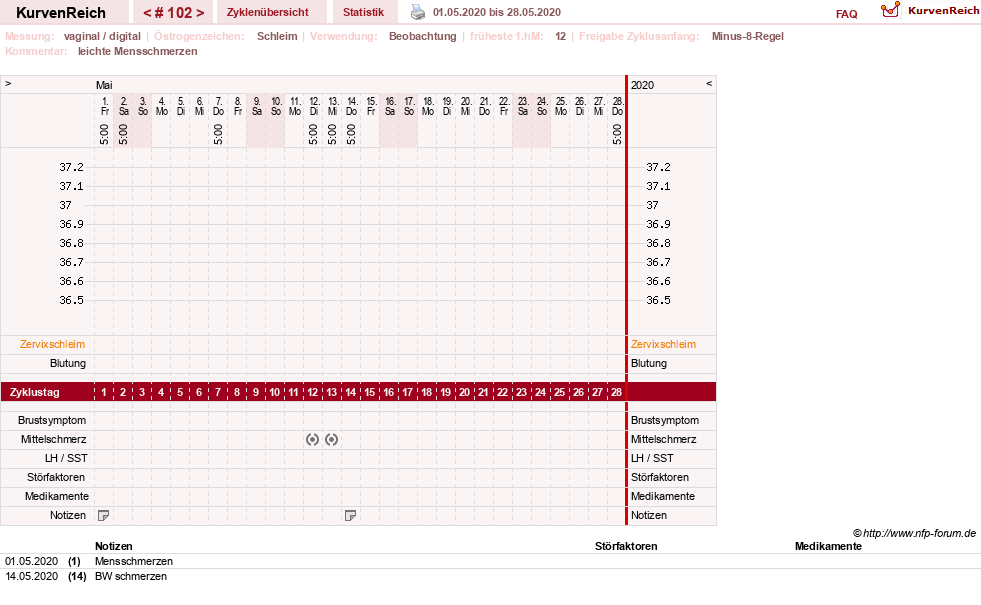Select cycle day 28 in Zyklustag bar
The height and width of the screenshot is (605, 981).
pyautogui.click(x=616, y=392)
